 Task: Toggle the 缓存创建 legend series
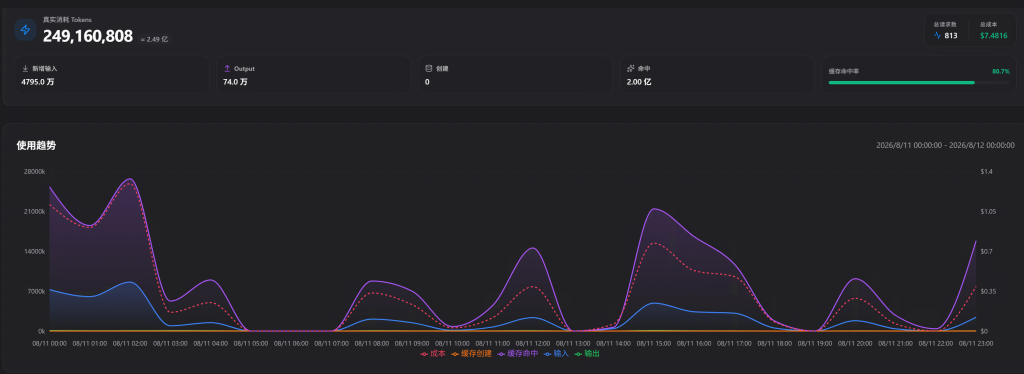coord(472,354)
